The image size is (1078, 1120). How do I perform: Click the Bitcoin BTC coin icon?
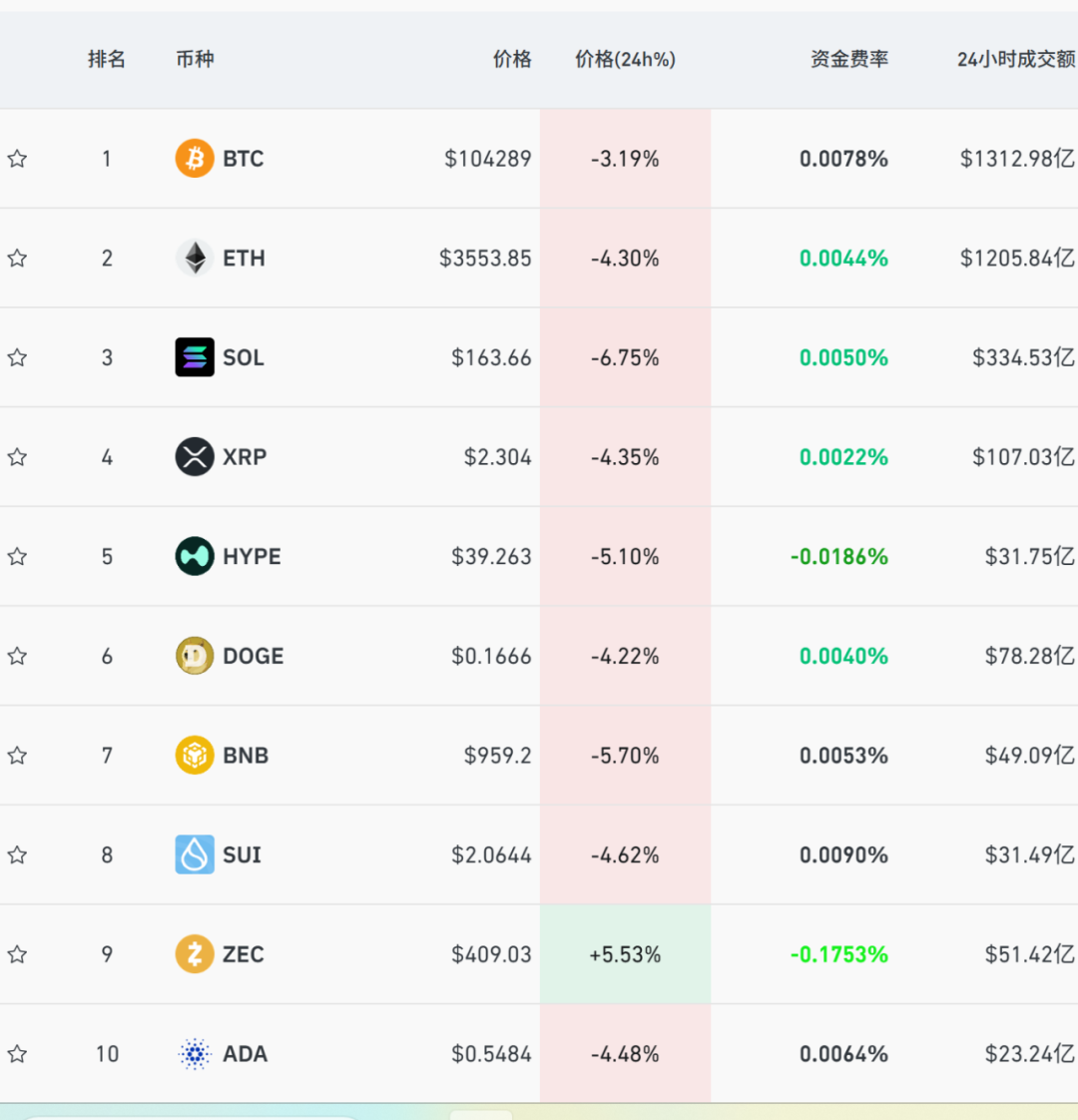coord(195,159)
